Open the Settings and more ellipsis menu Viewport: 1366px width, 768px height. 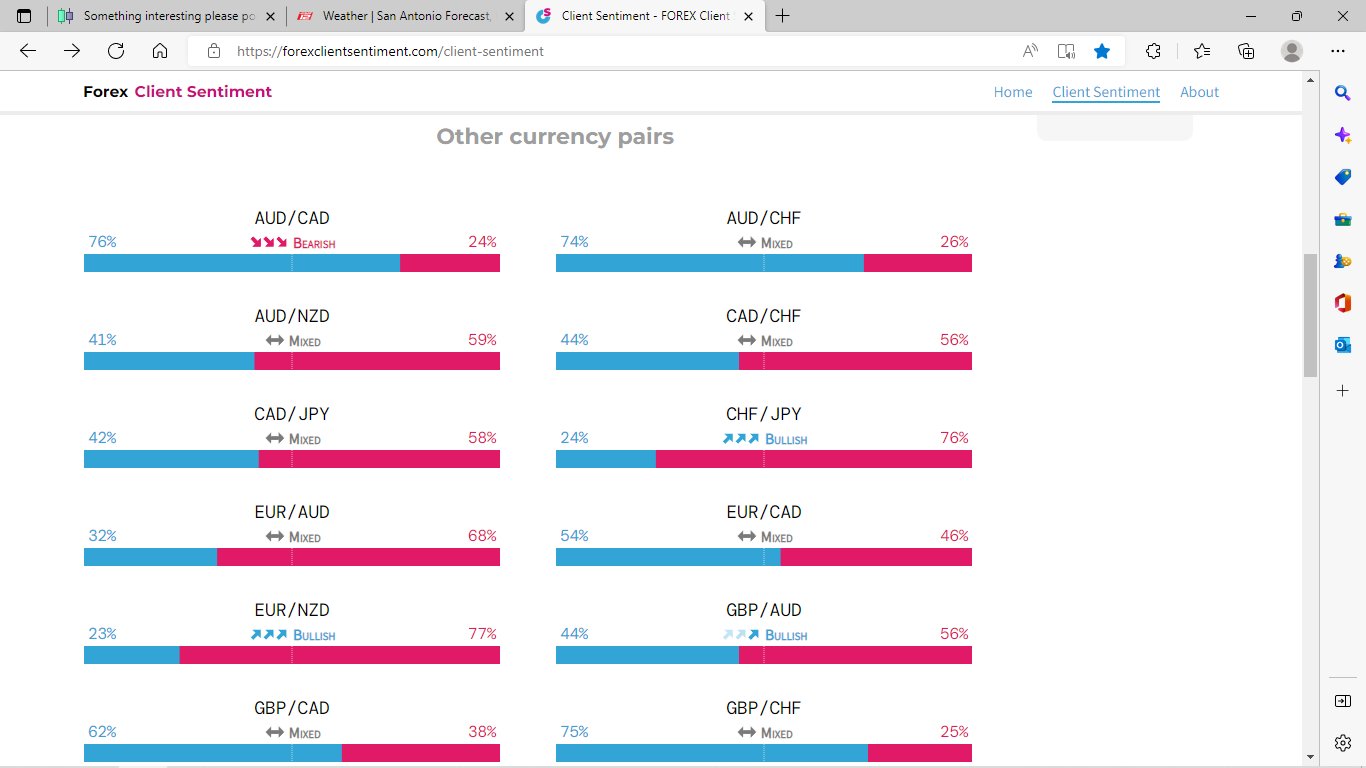[1338, 51]
